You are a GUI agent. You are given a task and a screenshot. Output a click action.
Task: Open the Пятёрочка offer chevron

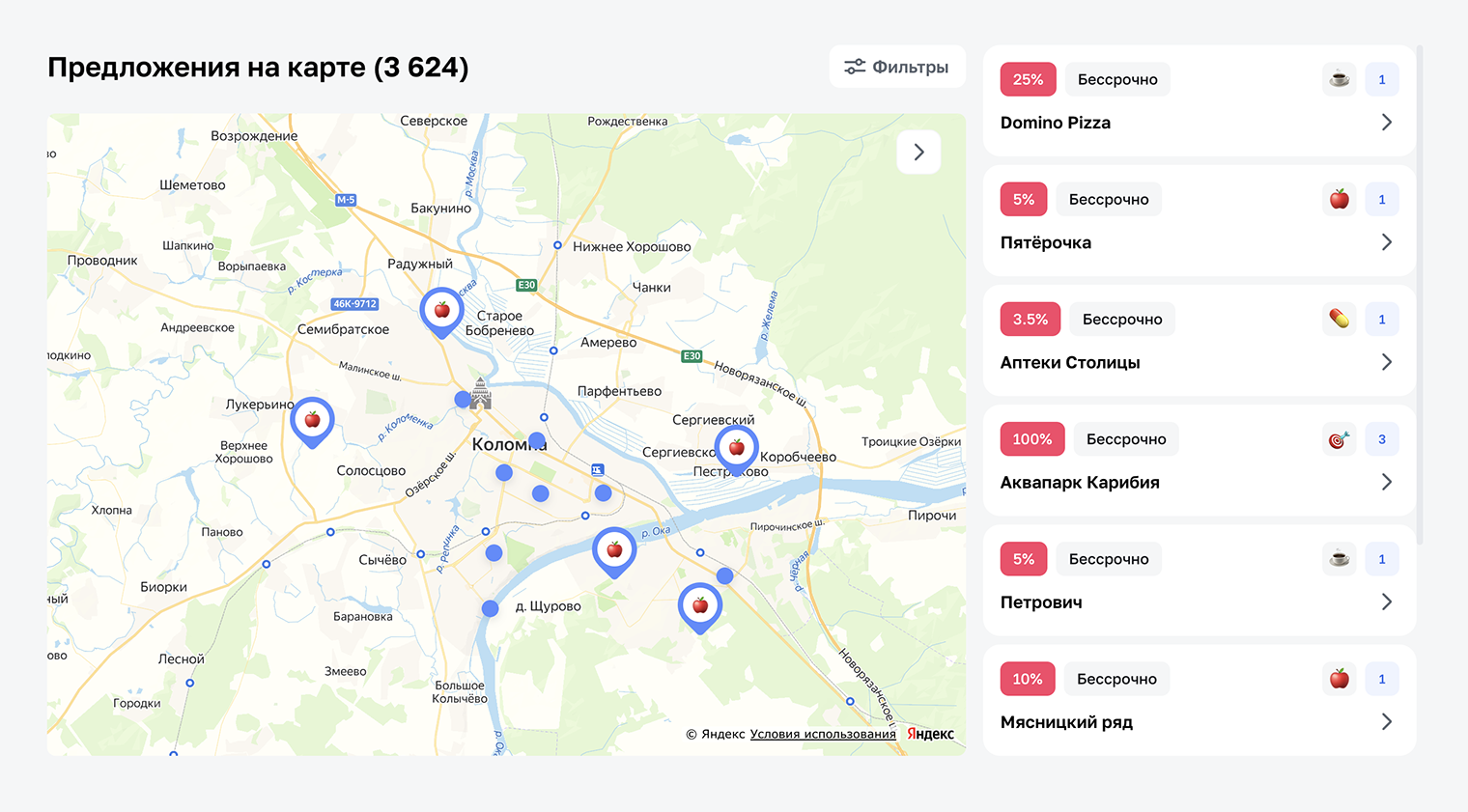(1387, 242)
